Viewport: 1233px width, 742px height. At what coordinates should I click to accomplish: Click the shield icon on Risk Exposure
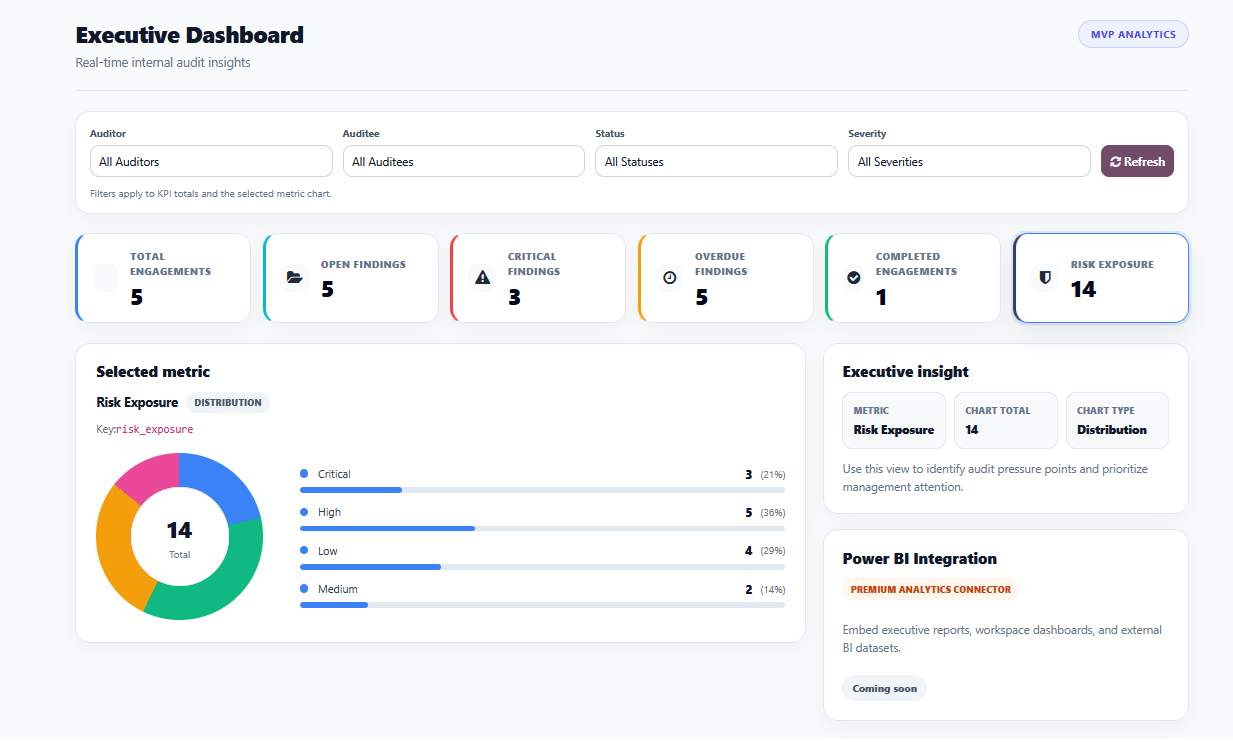point(1044,278)
